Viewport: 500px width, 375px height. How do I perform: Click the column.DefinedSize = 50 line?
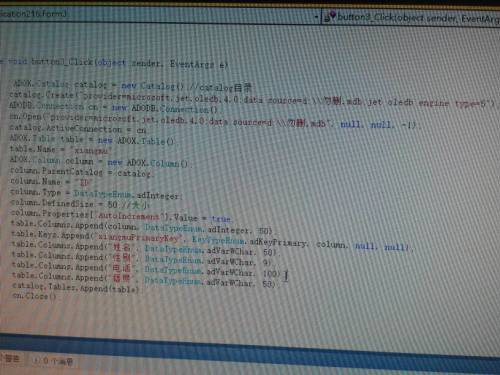pyautogui.click(x=80, y=204)
